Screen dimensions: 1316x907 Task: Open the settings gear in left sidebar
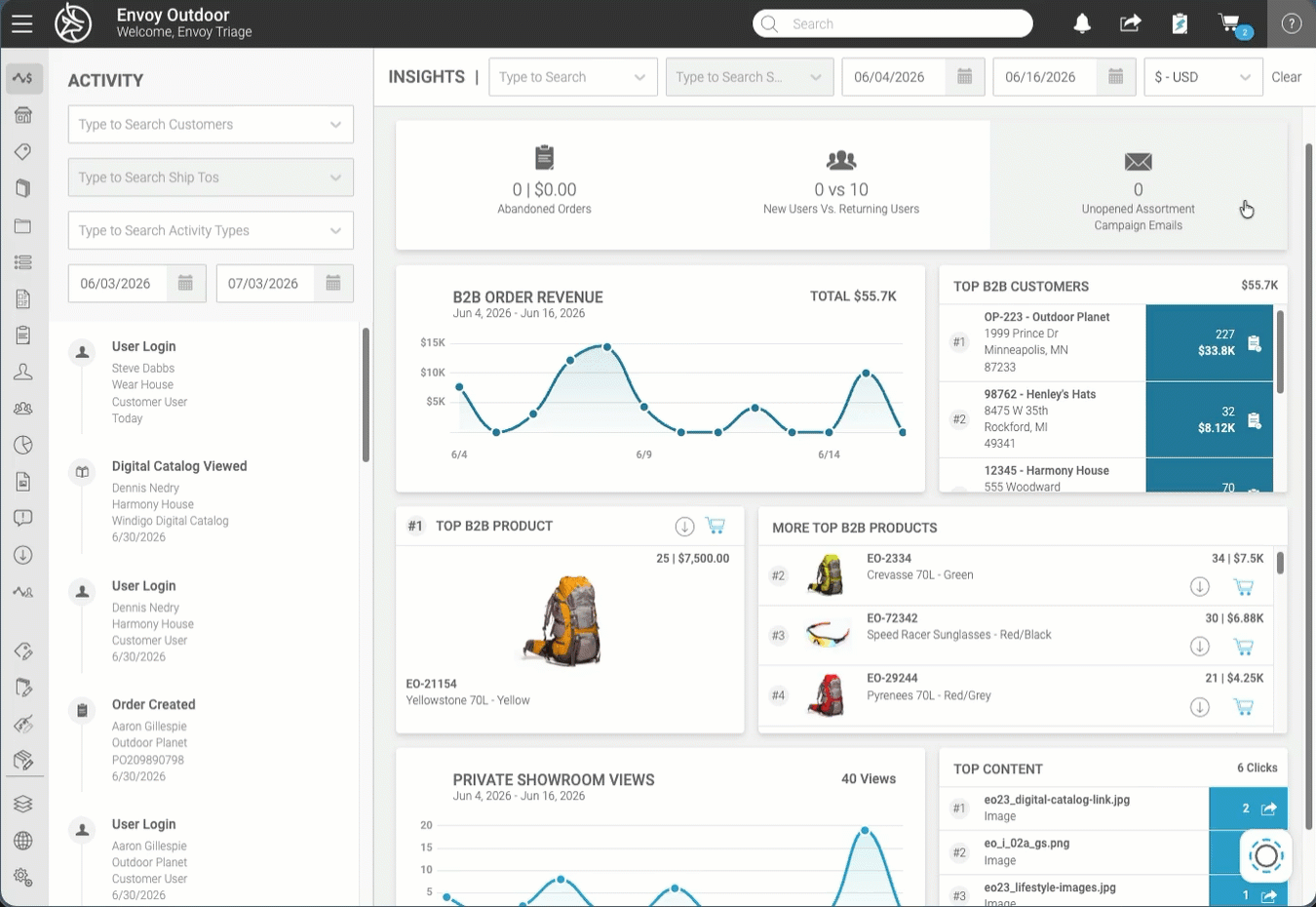click(23, 877)
